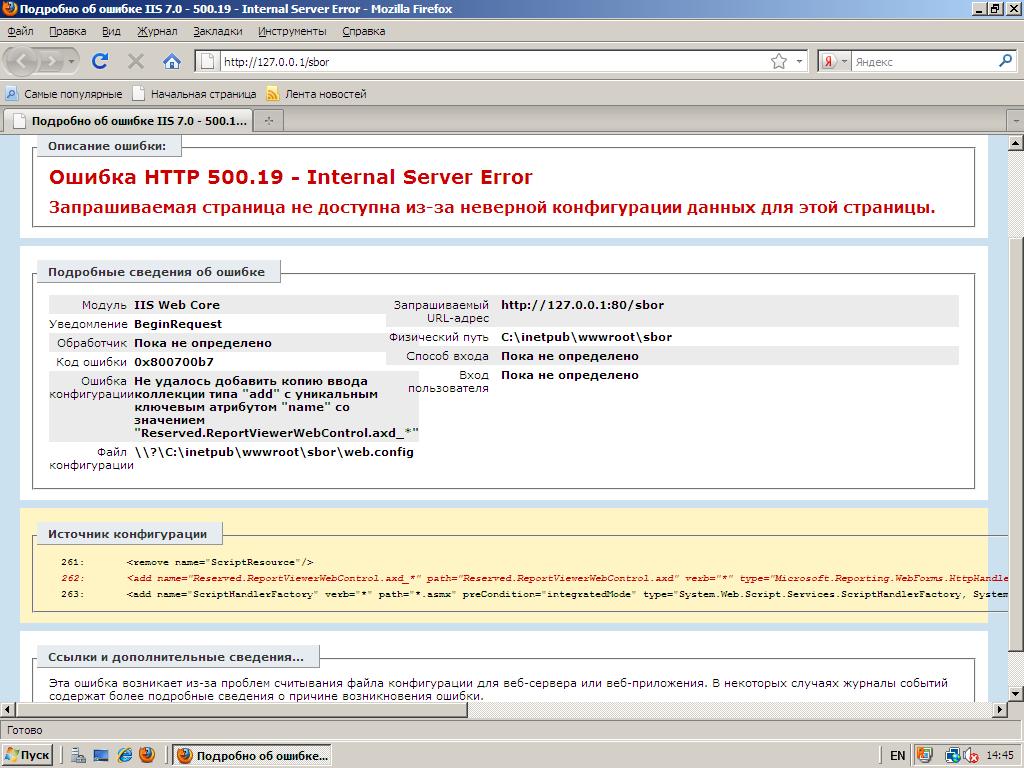Click the IIS Web Core module value
This screenshot has width=1024, height=768.
click(177, 305)
